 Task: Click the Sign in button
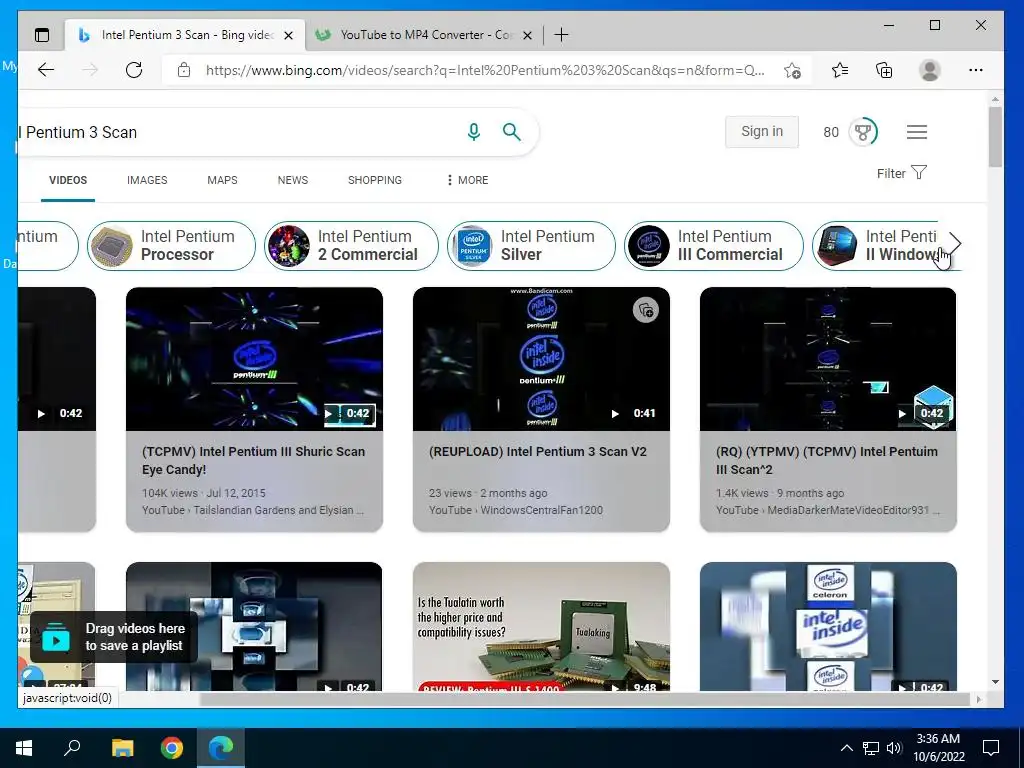coord(761,131)
